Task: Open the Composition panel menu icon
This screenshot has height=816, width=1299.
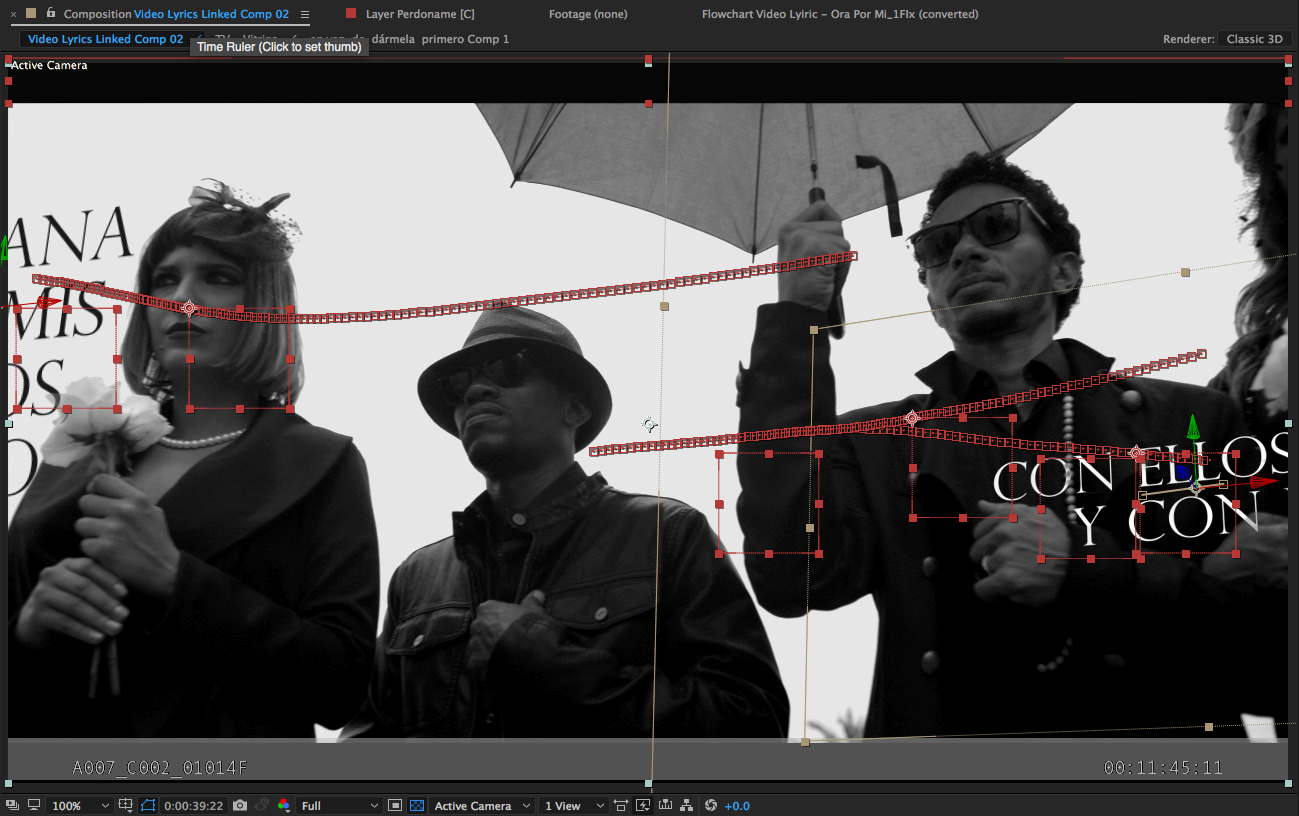Action: pyautogui.click(x=305, y=14)
